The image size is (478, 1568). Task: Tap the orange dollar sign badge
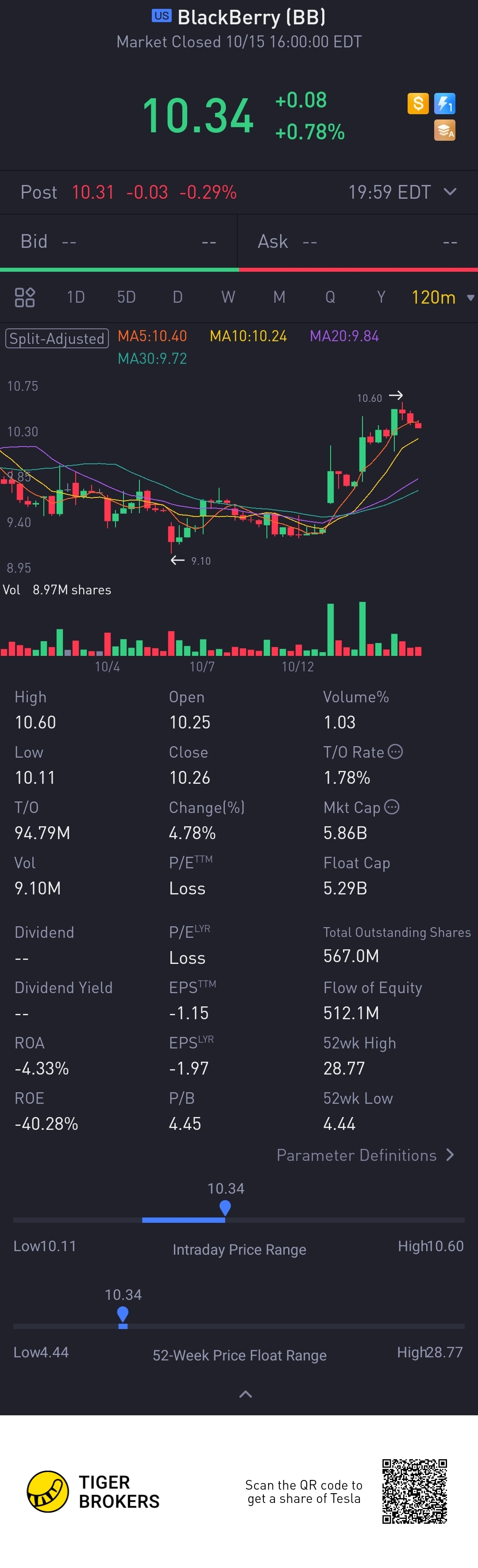coord(418,104)
